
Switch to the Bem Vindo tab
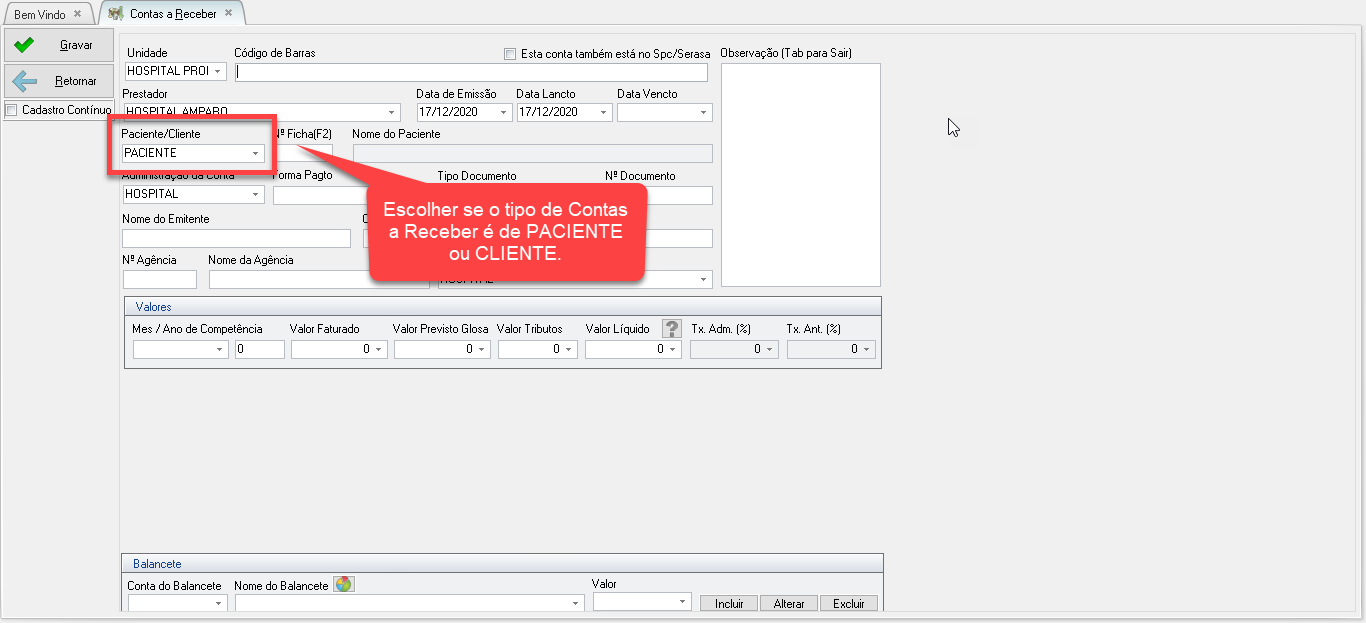tap(39, 15)
